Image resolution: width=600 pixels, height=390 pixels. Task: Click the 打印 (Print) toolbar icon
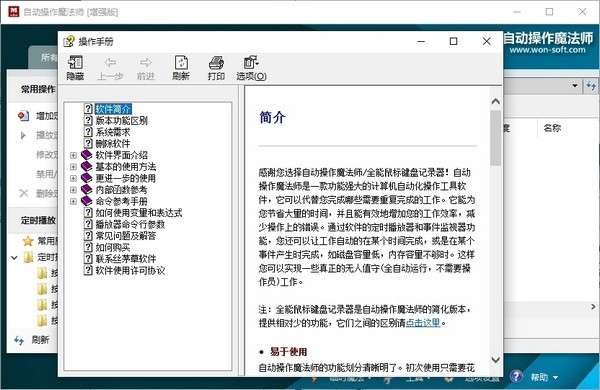click(216, 62)
